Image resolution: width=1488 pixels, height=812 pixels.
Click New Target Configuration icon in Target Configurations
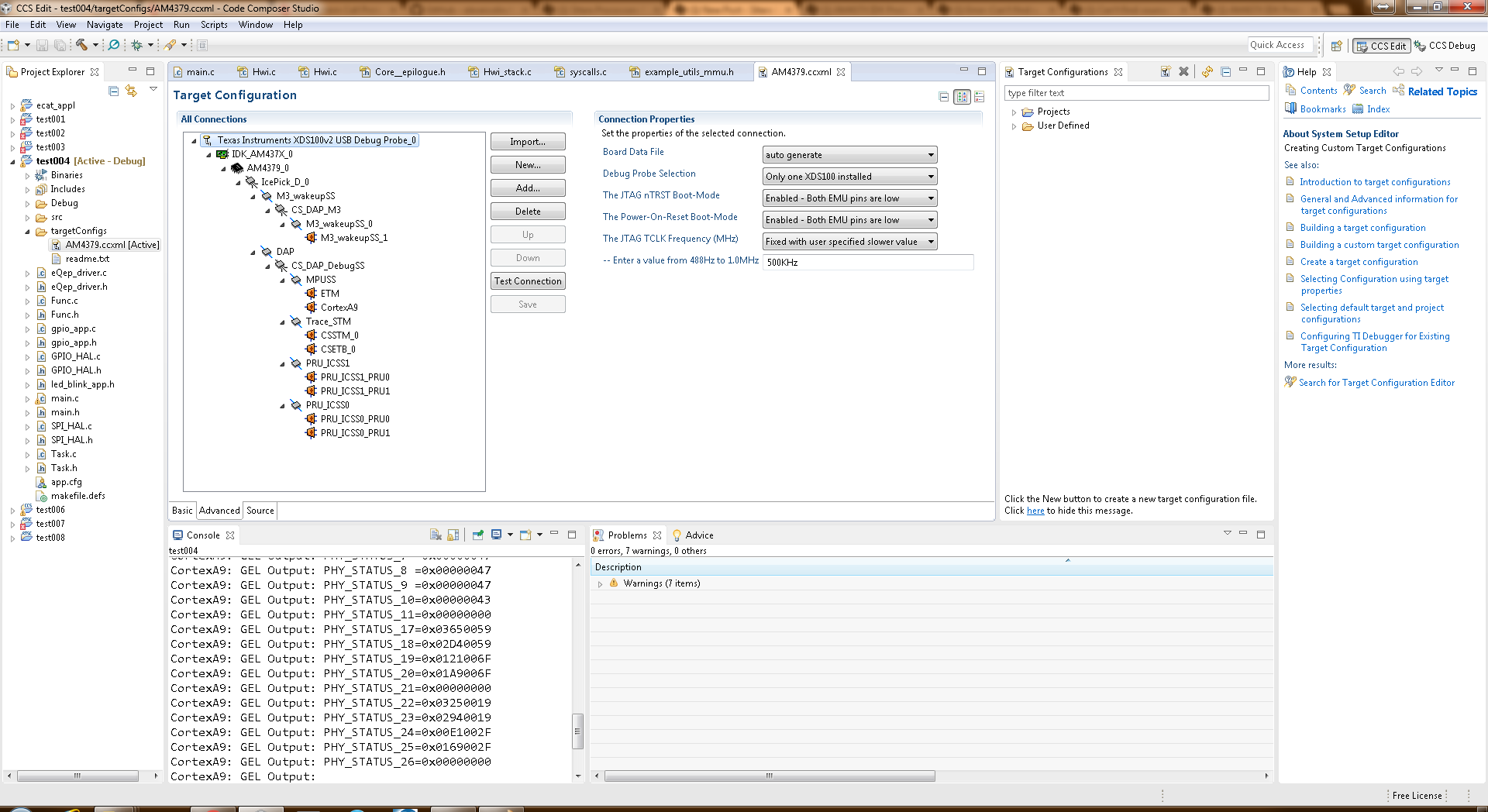point(1166,71)
